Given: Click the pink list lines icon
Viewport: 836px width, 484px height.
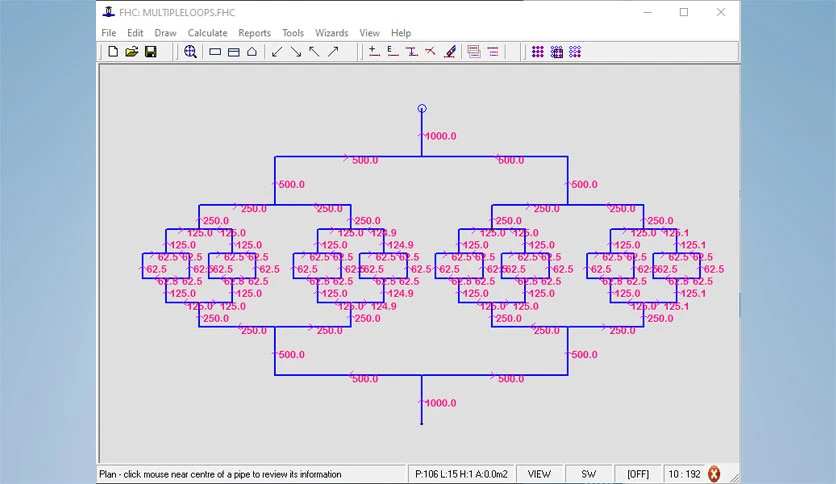Looking at the screenshot, I should [x=493, y=52].
